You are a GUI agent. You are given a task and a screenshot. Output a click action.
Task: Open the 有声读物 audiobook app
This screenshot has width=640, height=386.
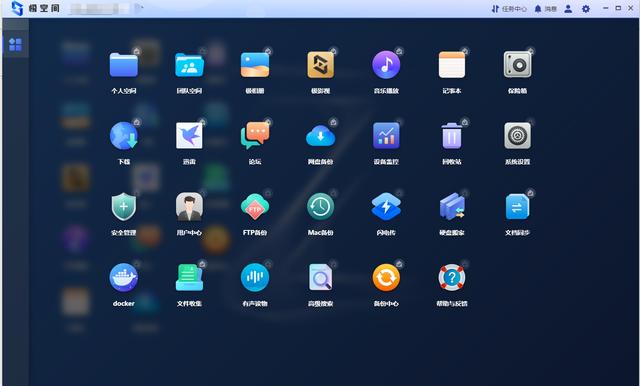tap(255, 277)
